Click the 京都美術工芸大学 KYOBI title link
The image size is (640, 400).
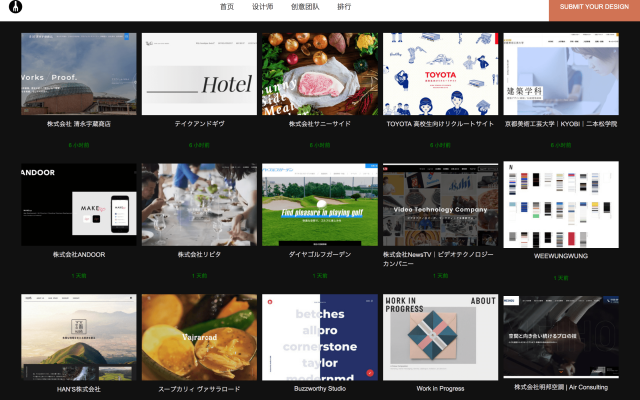(561, 124)
